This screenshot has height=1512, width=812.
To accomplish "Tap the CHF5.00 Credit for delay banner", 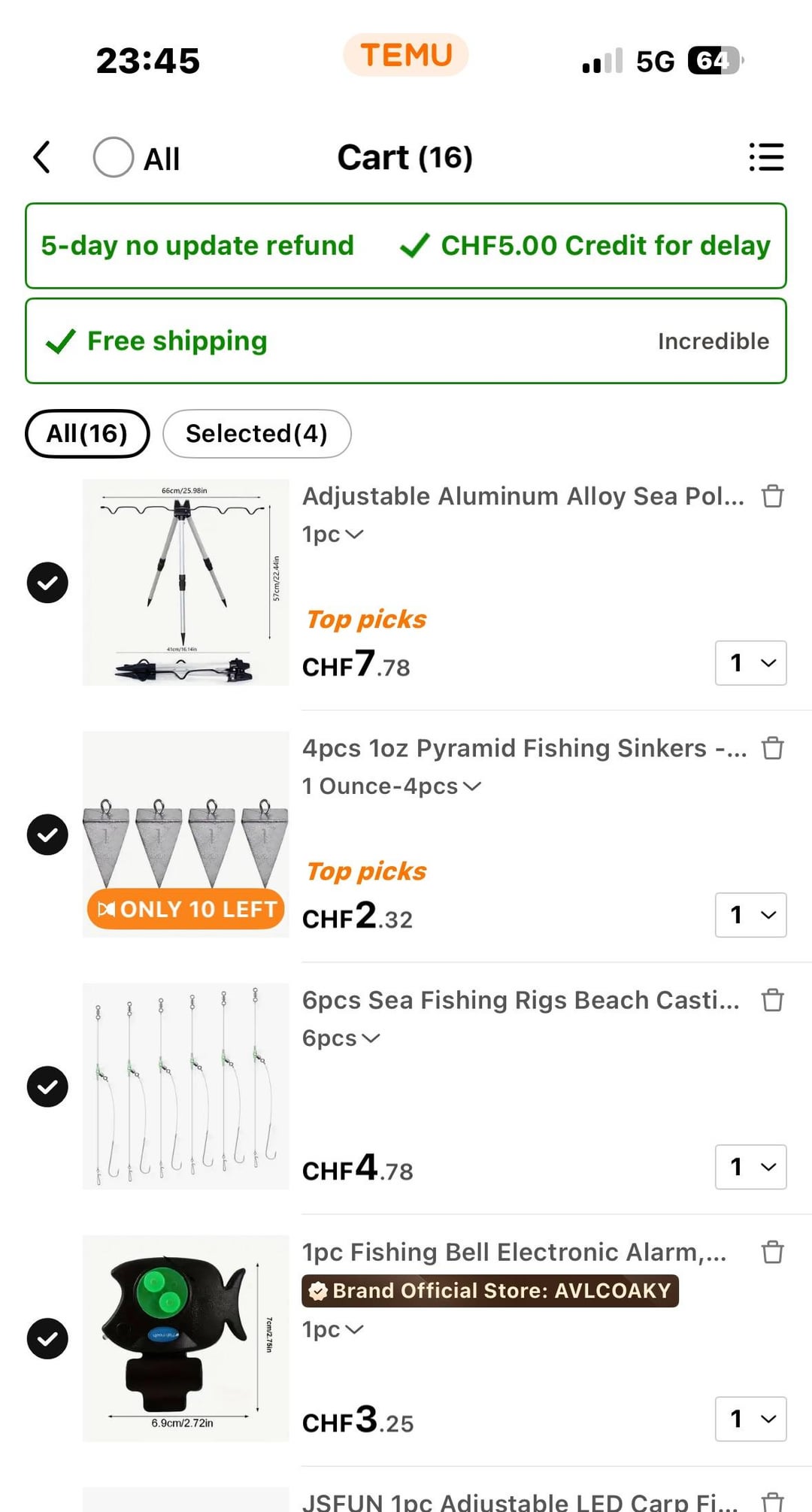I will pyautogui.click(x=586, y=246).
